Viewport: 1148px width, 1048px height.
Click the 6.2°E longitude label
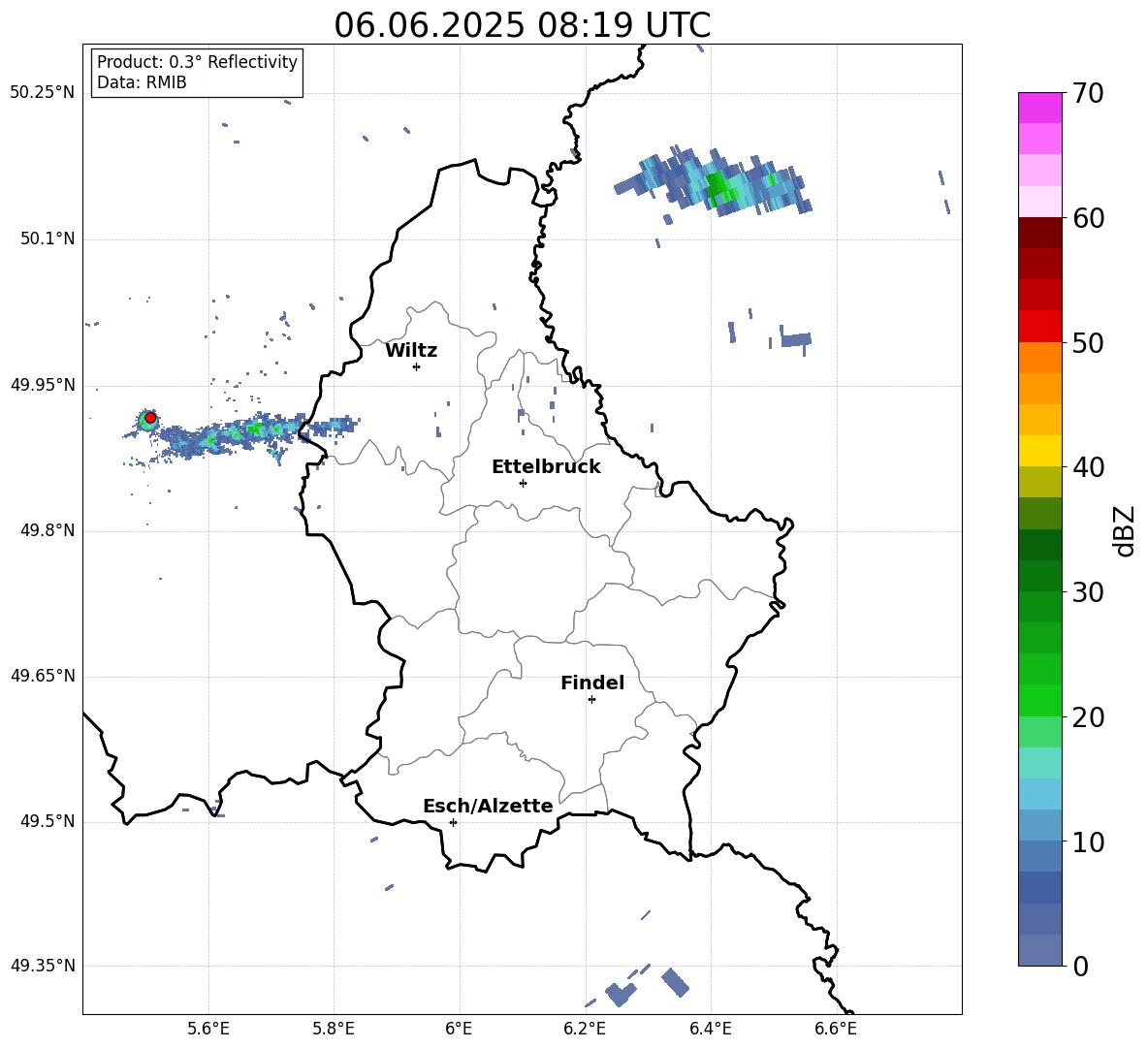pos(585,1029)
